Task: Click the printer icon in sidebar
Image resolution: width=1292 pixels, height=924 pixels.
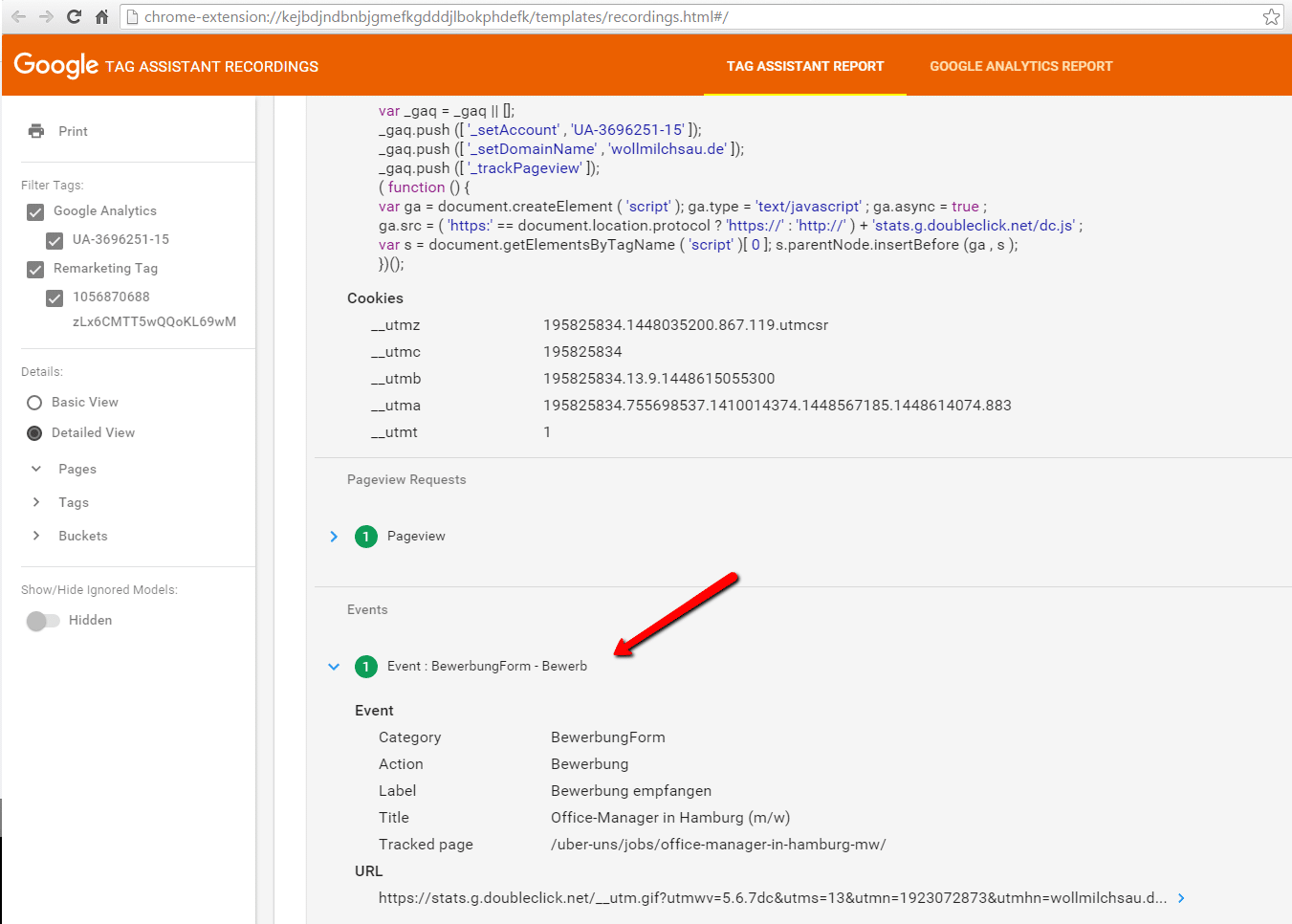Action: tap(36, 131)
